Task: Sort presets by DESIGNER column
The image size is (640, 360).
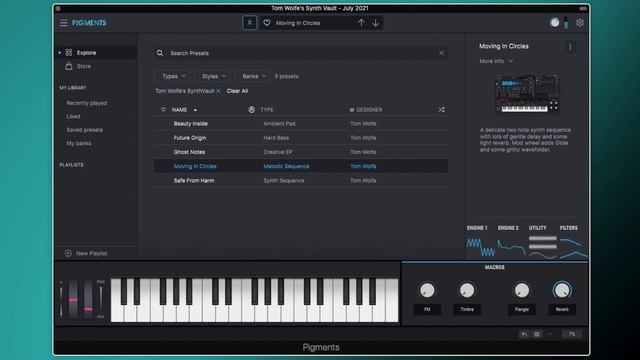Action: (369, 110)
